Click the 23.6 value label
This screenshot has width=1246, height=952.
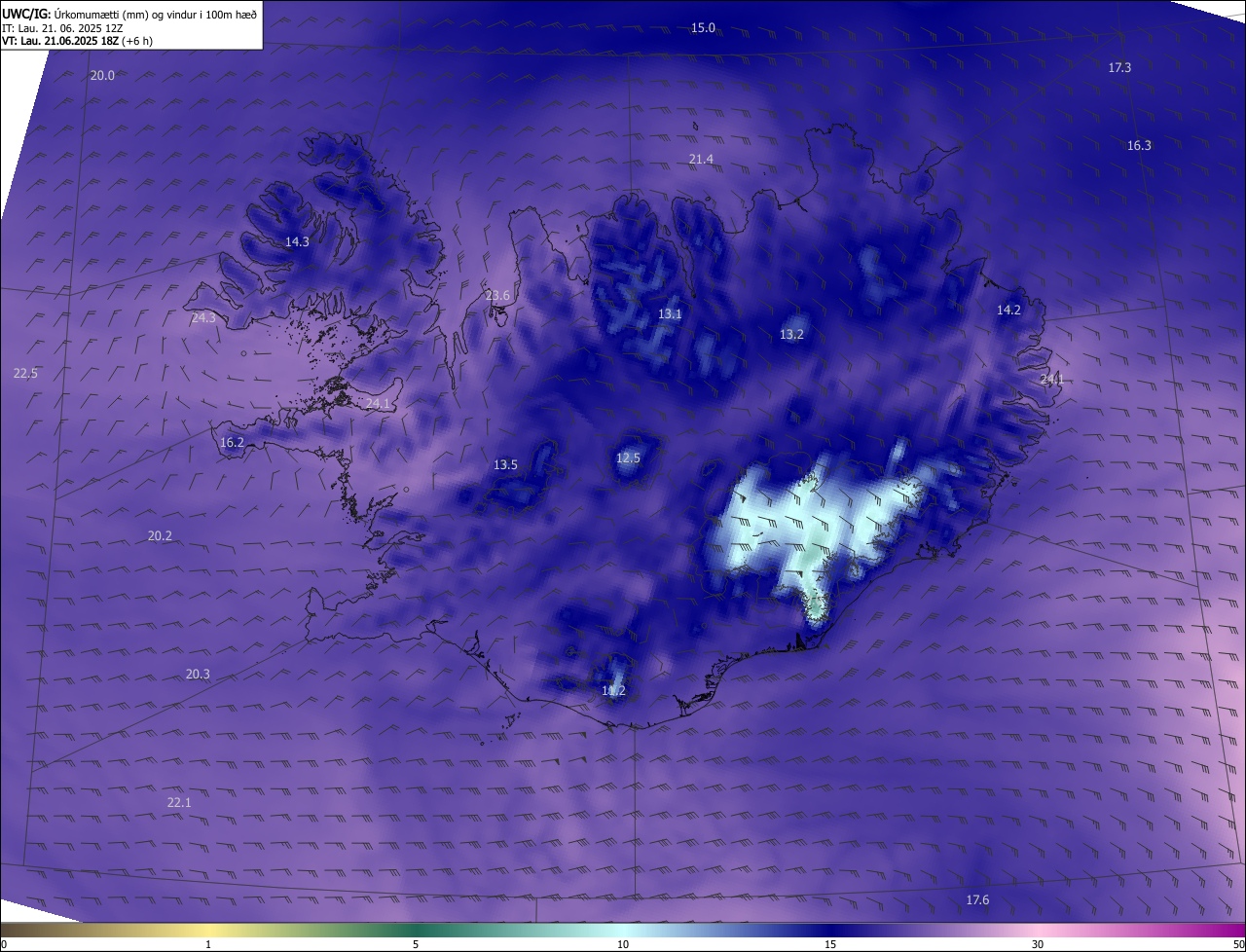(497, 295)
